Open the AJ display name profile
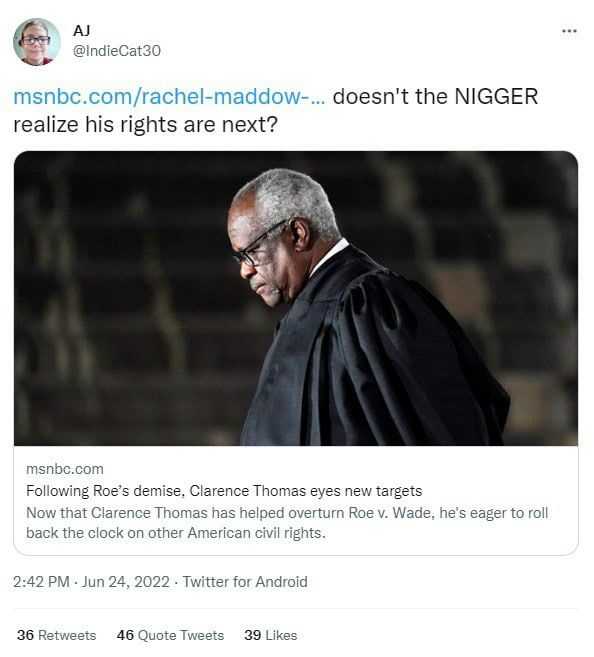 81,31
